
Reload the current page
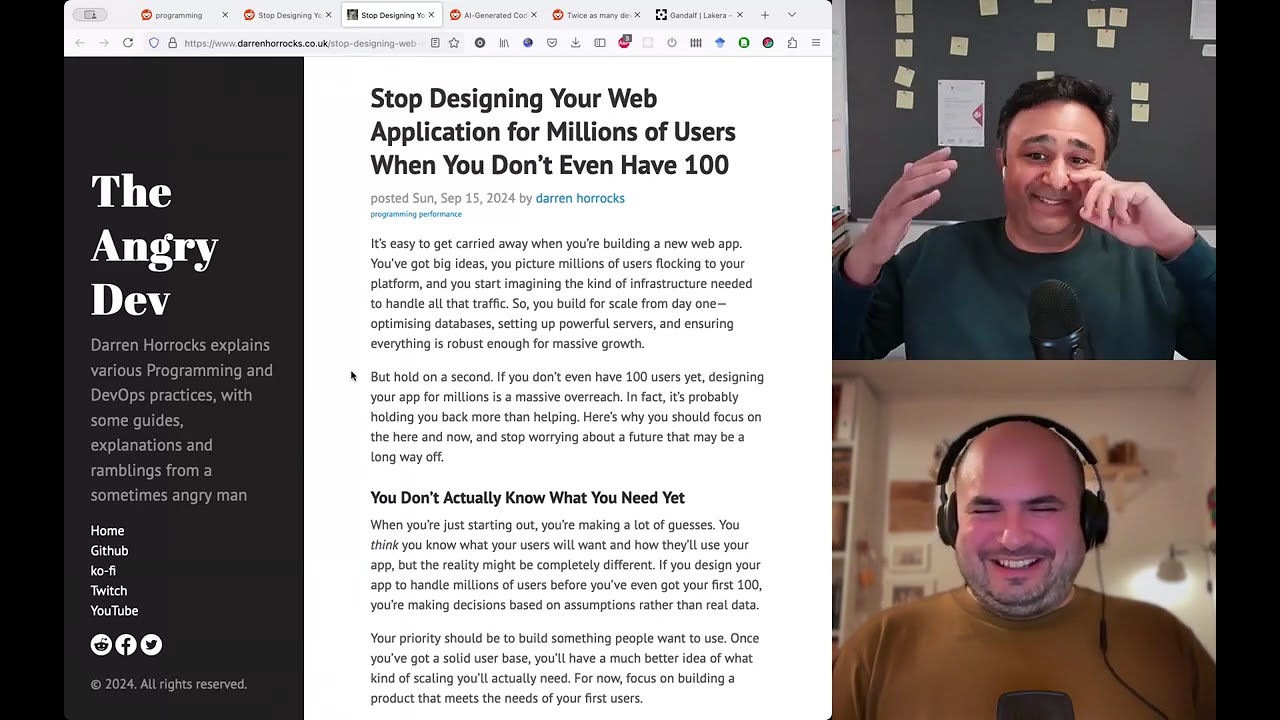pyautogui.click(x=128, y=43)
